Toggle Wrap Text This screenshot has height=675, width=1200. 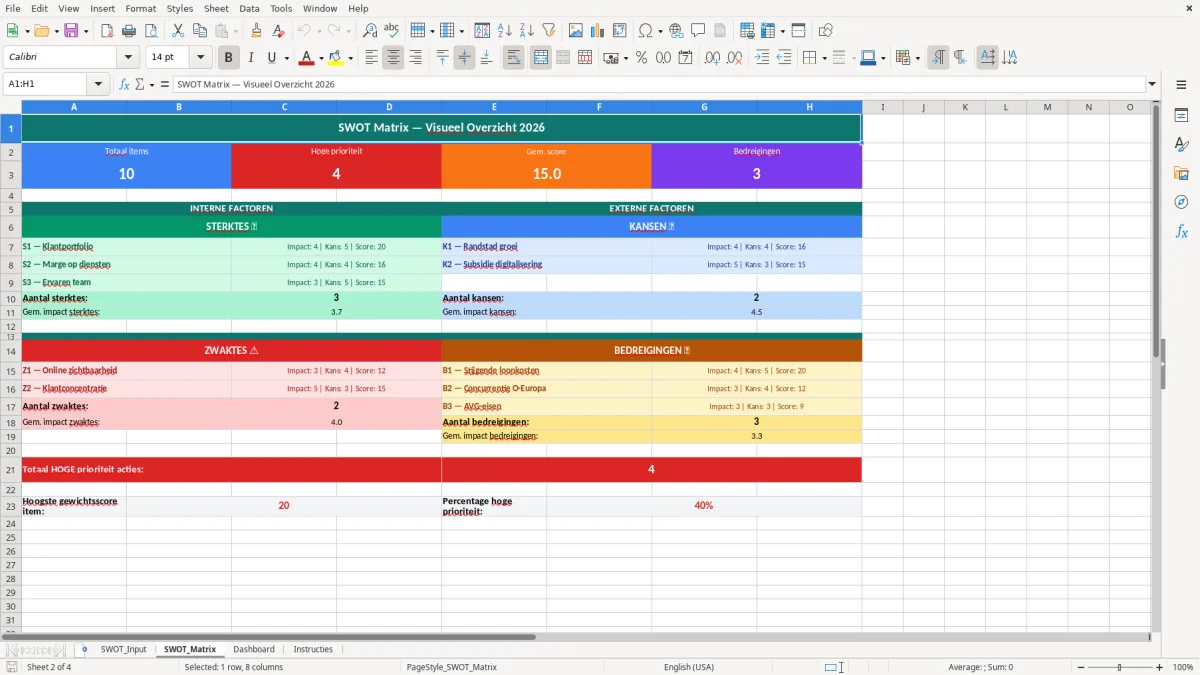(x=513, y=58)
